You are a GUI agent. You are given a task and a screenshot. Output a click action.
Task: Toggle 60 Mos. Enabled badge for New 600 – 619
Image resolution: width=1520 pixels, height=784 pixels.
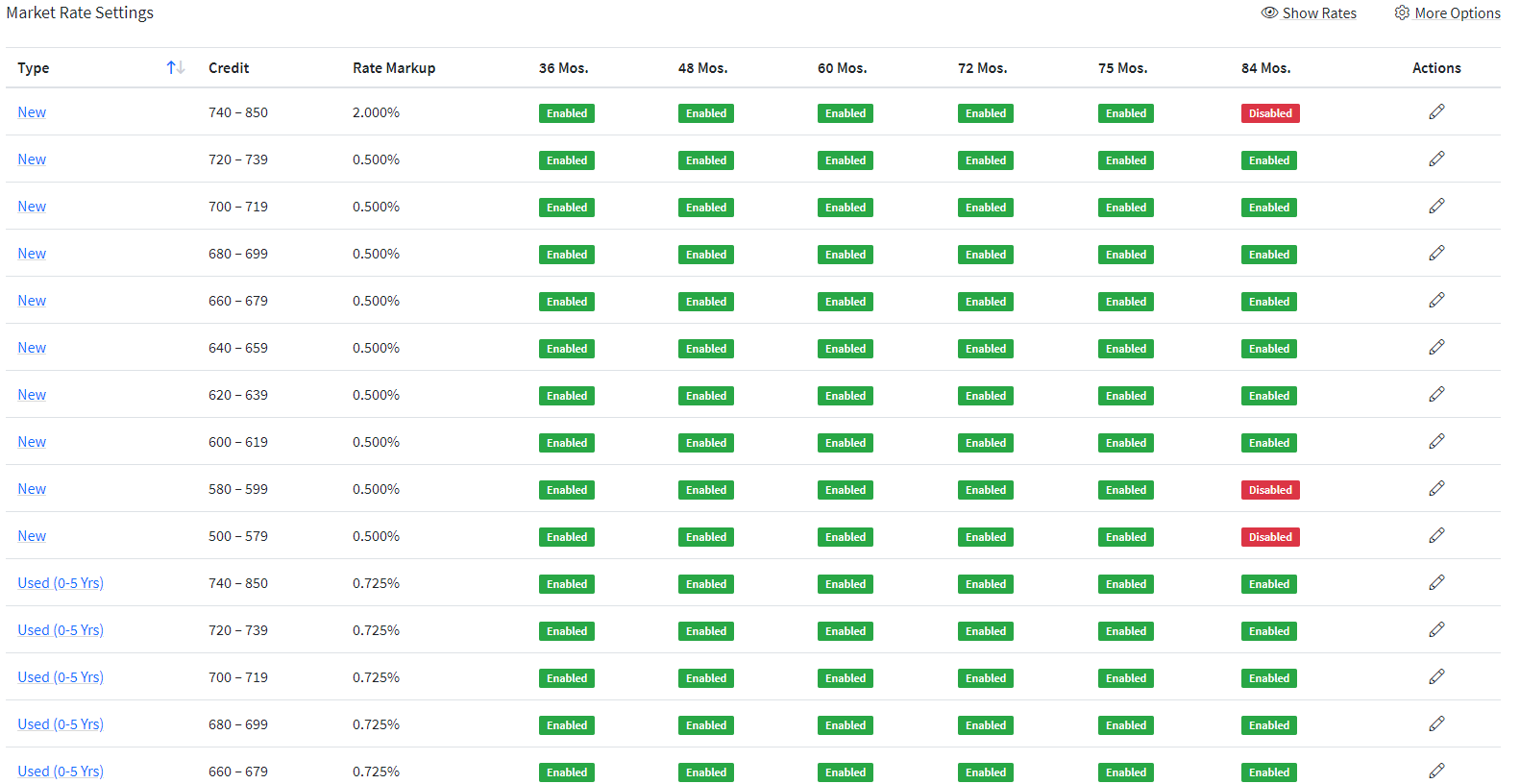[846, 443]
